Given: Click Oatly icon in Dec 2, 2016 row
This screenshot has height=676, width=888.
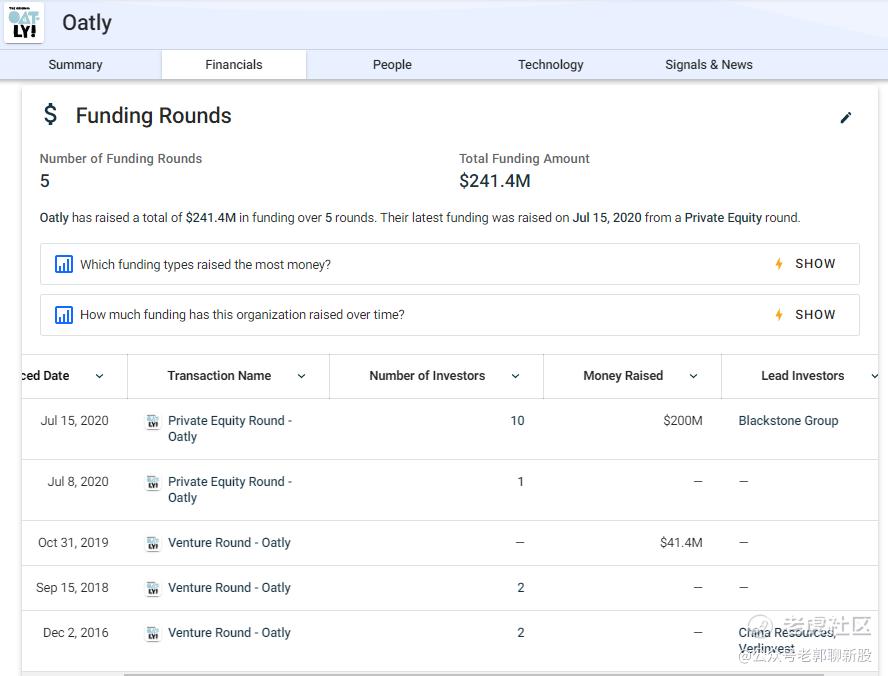Looking at the screenshot, I should click(x=153, y=634).
